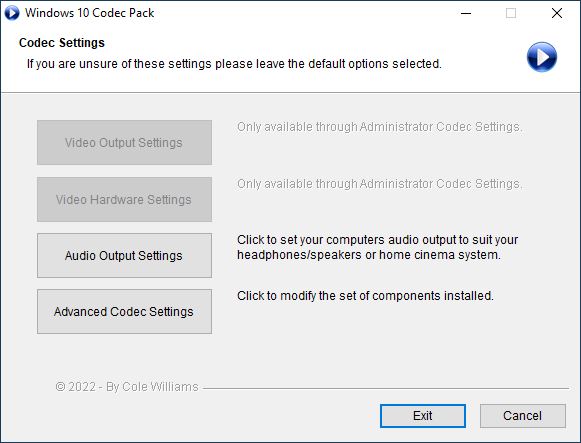Click the Cancel button
This screenshot has height=443, width=581.
(522, 416)
